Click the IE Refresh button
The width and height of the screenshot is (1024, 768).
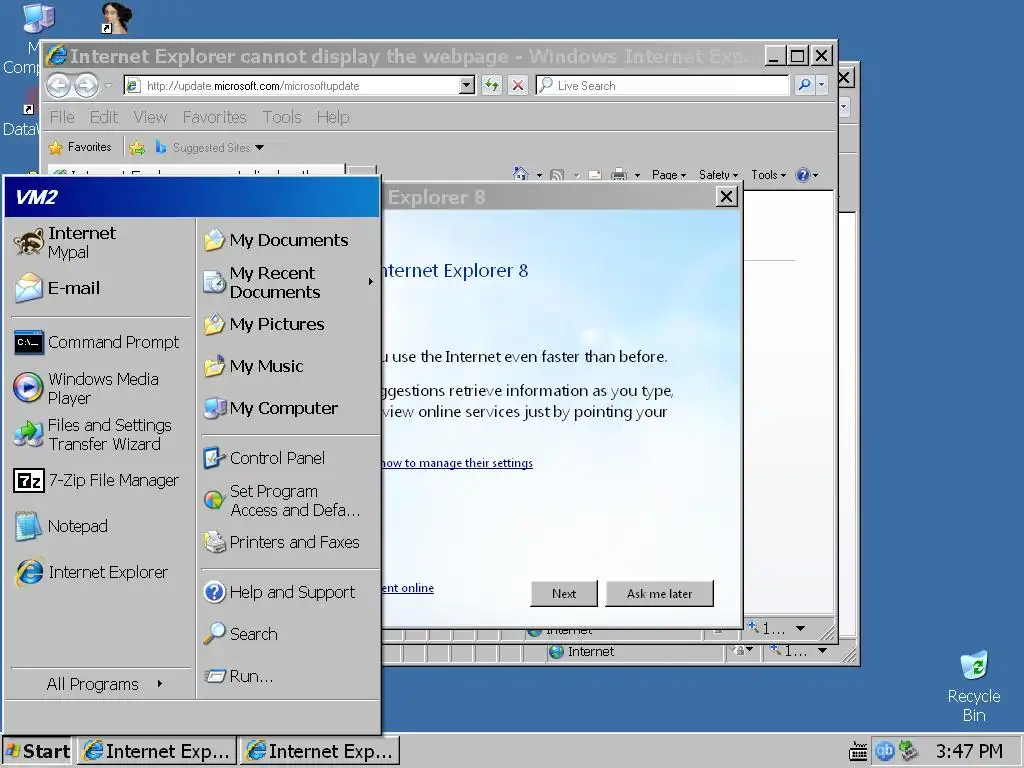tap(492, 86)
